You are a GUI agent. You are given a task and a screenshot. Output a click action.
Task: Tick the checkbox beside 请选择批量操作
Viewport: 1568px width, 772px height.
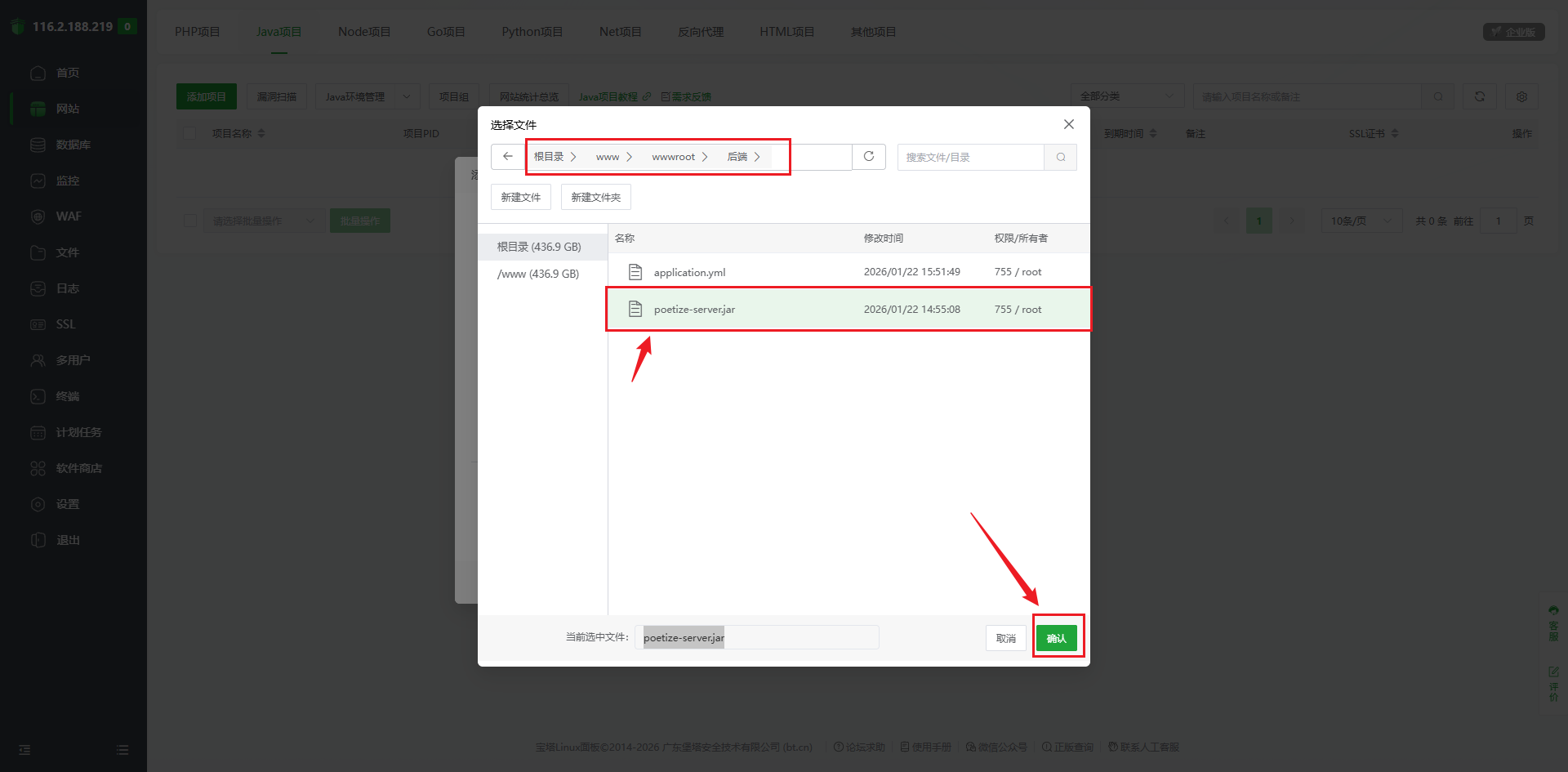tap(190, 221)
